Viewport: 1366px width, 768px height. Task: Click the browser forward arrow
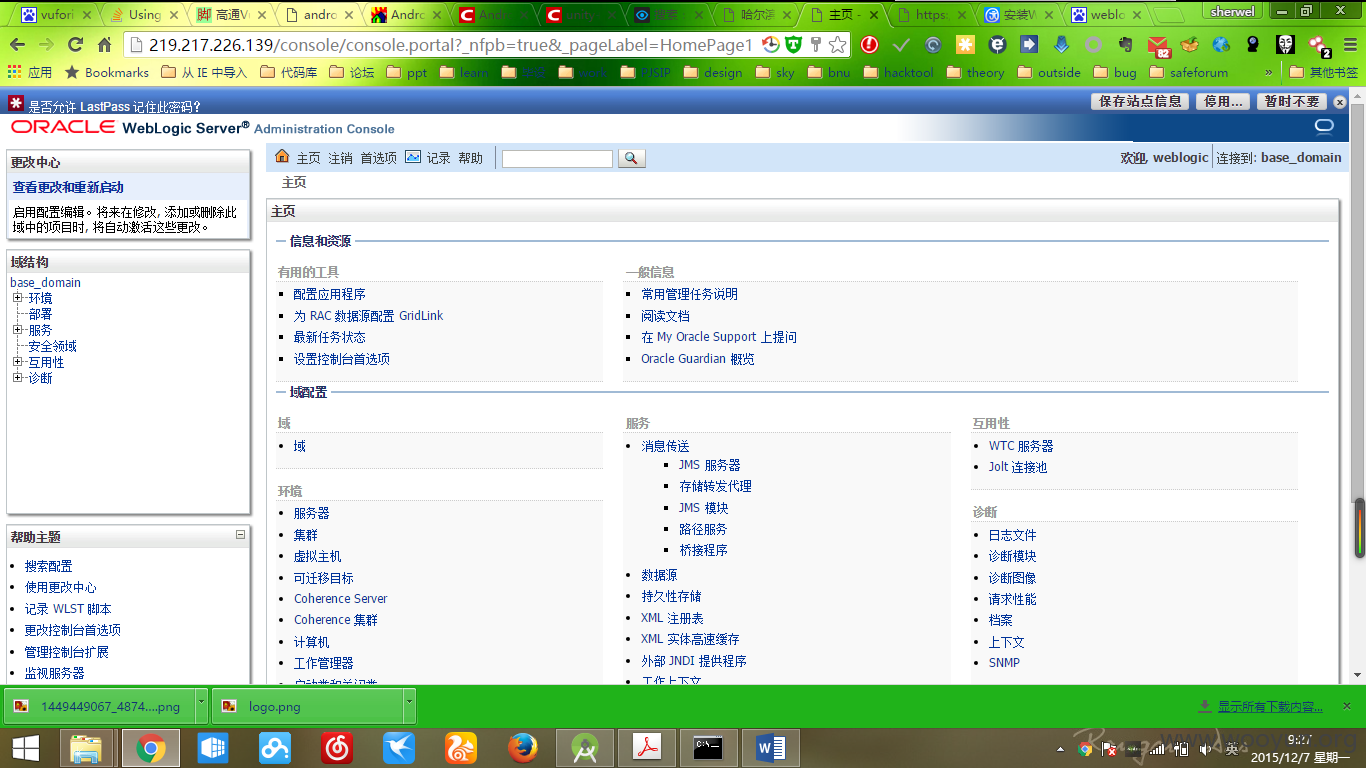coord(46,45)
